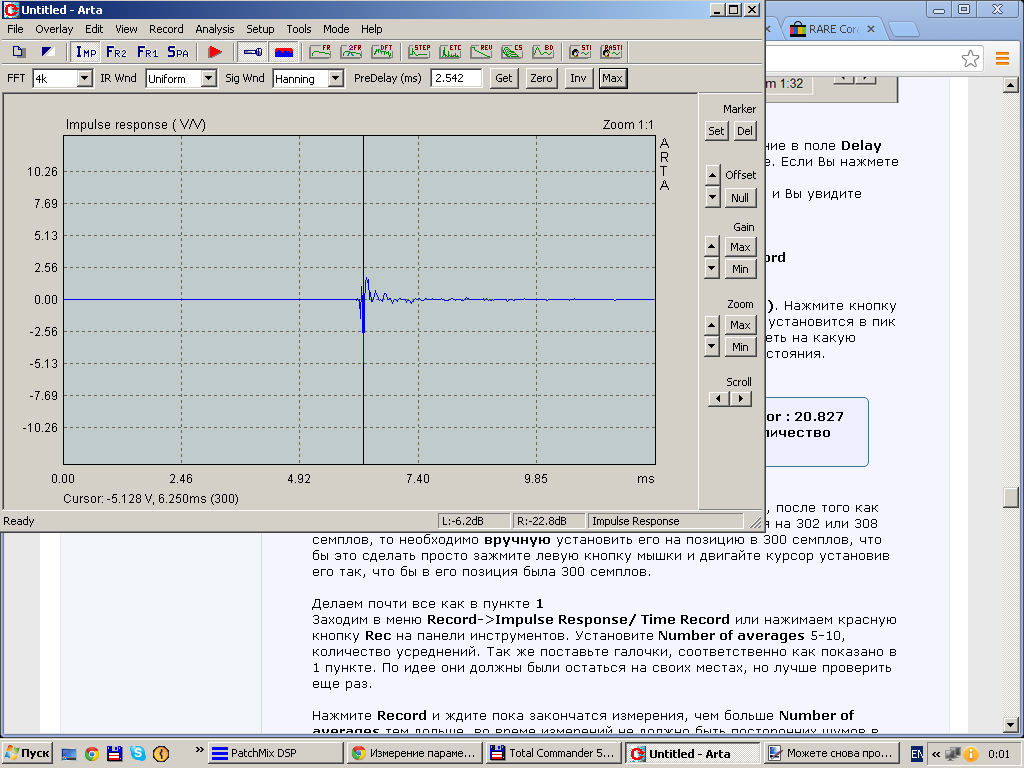
Task: Click the STI speech intelligibility icon
Action: click(580, 52)
